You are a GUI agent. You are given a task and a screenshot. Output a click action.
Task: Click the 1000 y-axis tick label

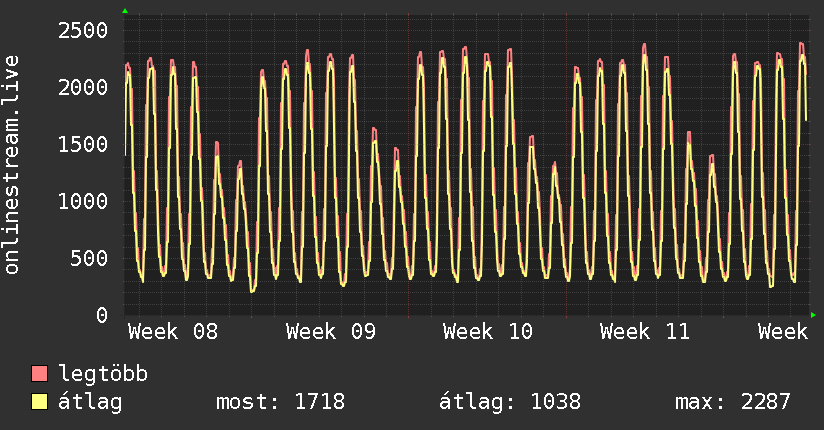[x=81, y=201]
